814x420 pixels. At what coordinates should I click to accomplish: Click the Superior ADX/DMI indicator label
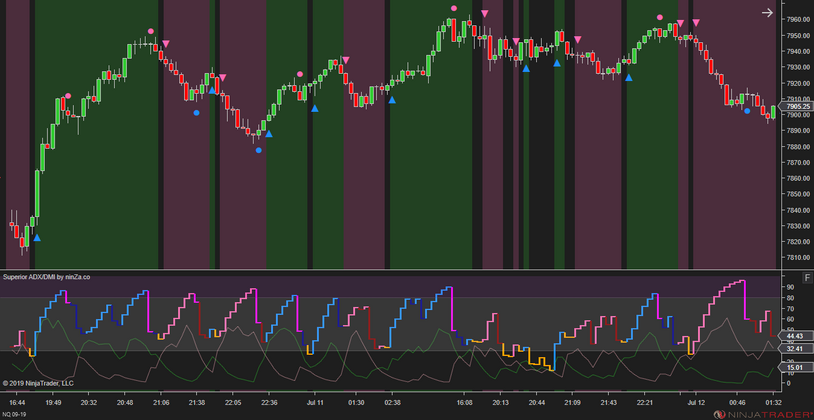47,277
